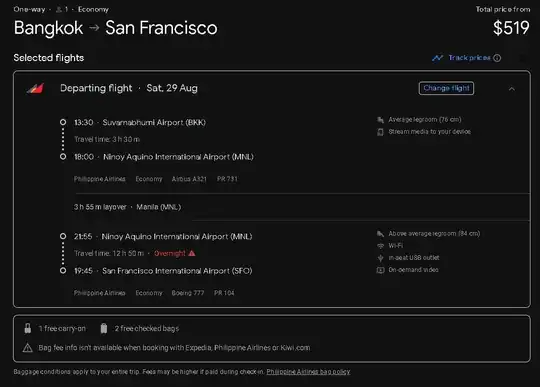Click the Change flight button
The height and width of the screenshot is (387, 540).
pos(446,88)
